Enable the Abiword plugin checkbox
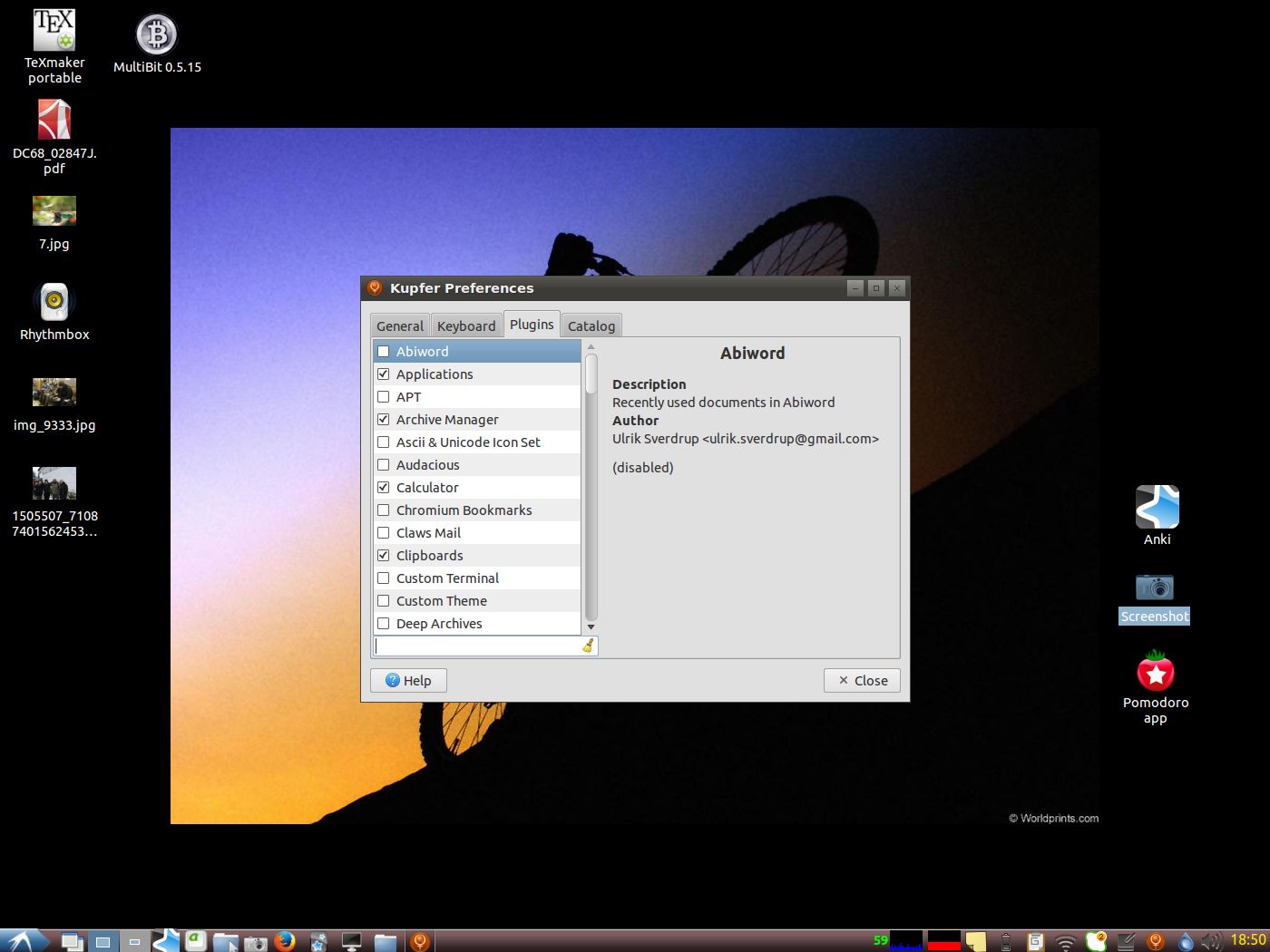 tap(384, 352)
